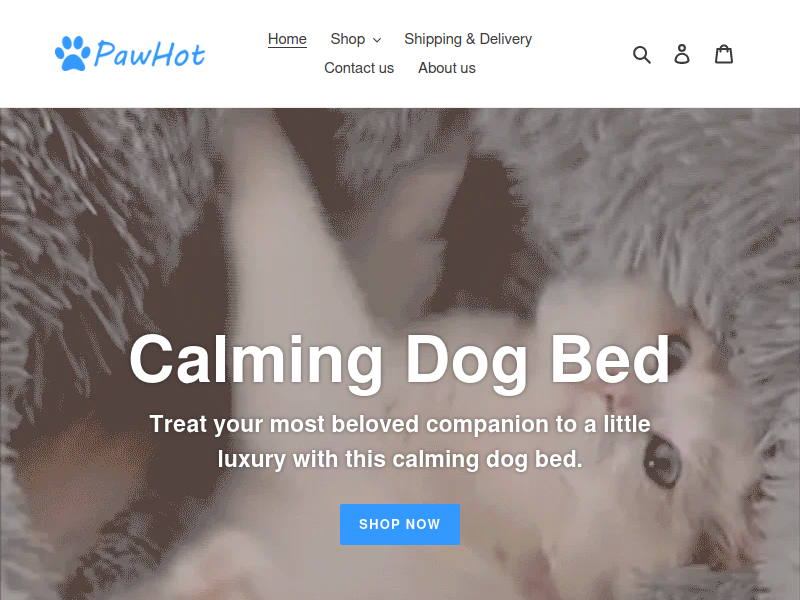The image size is (800, 600).
Task: Expand the chevron next to Shop
Action: coord(377,40)
